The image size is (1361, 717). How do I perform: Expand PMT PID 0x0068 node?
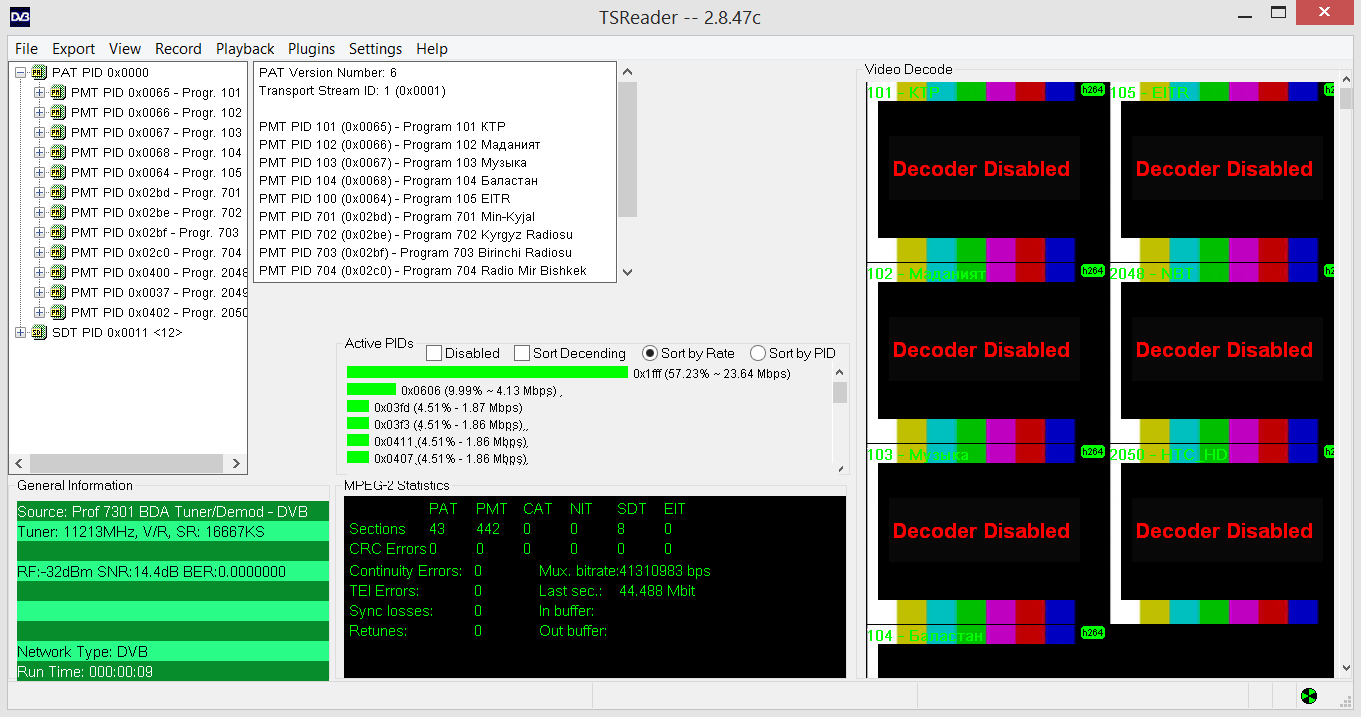[x=40, y=152]
